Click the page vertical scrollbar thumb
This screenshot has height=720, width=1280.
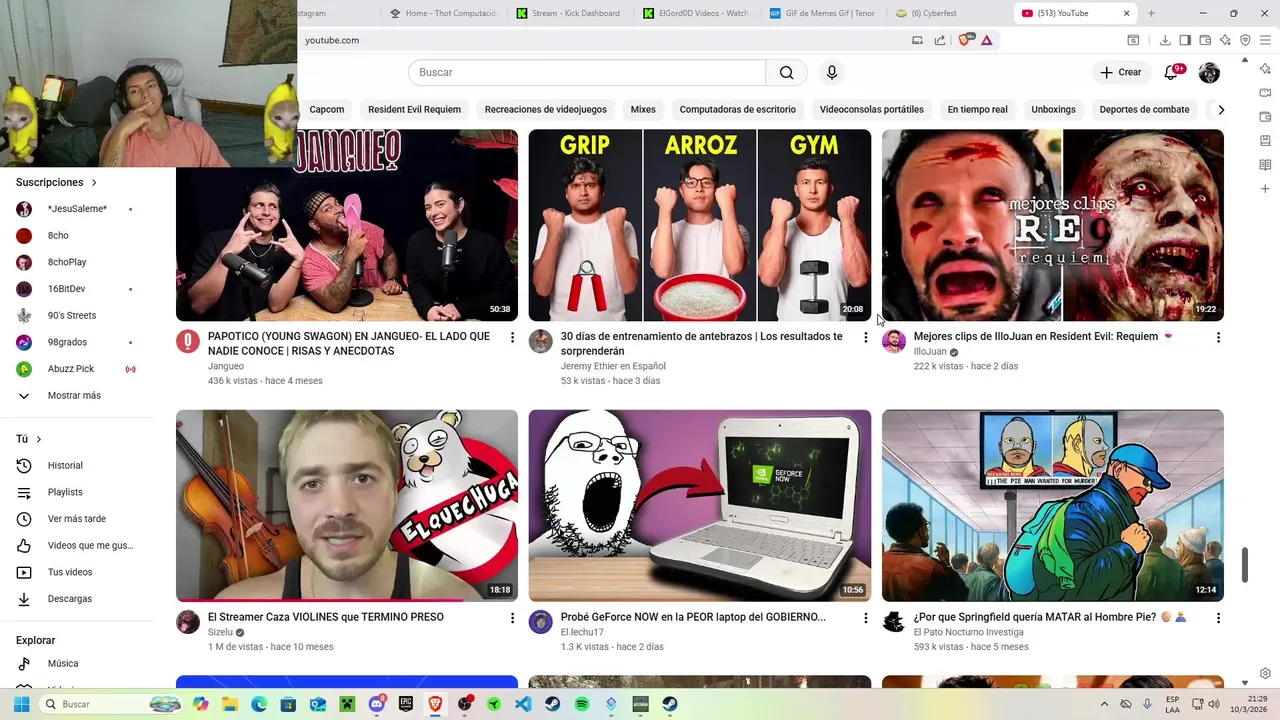pyautogui.click(x=1245, y=565)
